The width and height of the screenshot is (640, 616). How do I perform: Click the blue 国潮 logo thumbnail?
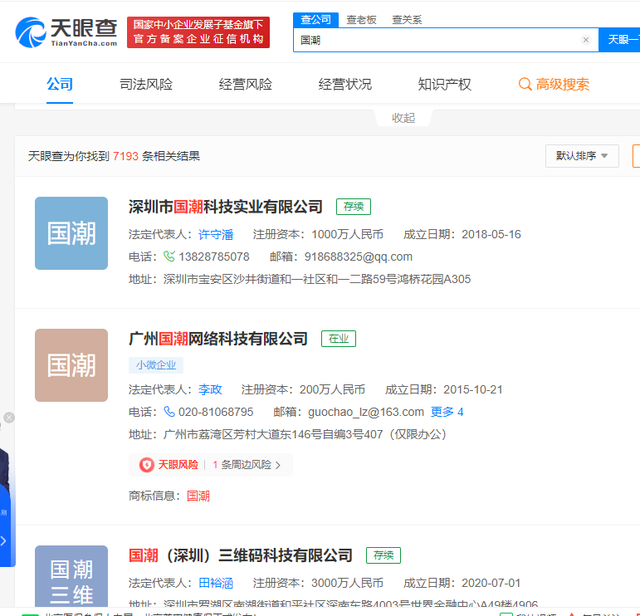click(71, 233)
